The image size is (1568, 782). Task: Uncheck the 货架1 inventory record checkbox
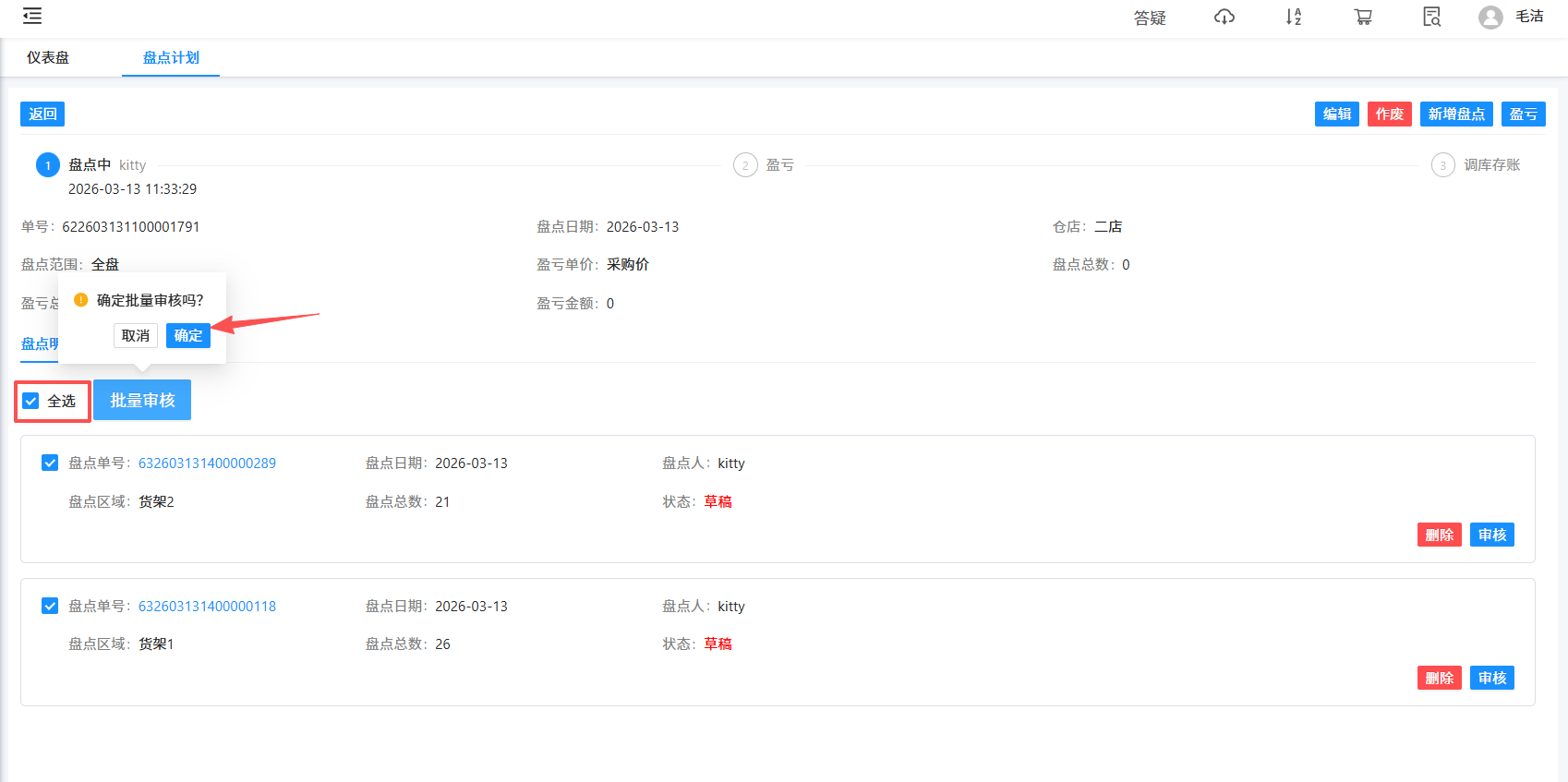pos(50,606)
